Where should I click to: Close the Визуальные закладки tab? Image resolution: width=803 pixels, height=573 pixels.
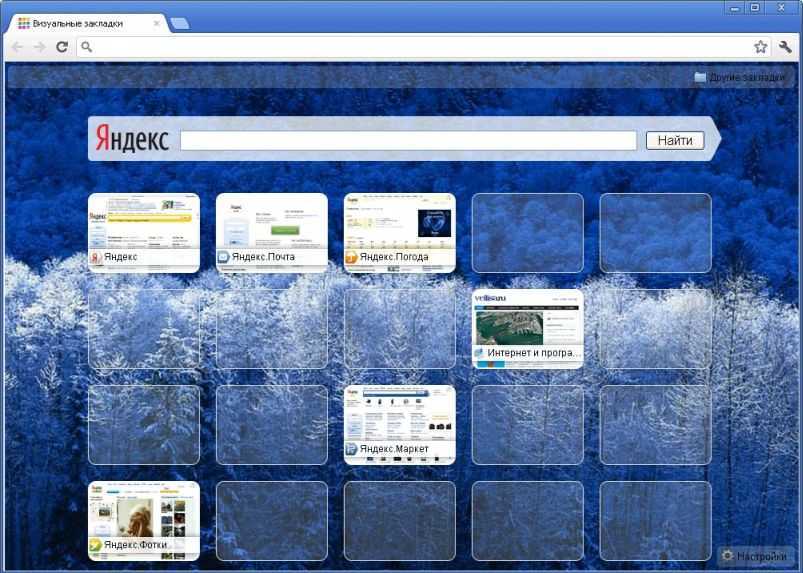[x=157, y=23]
